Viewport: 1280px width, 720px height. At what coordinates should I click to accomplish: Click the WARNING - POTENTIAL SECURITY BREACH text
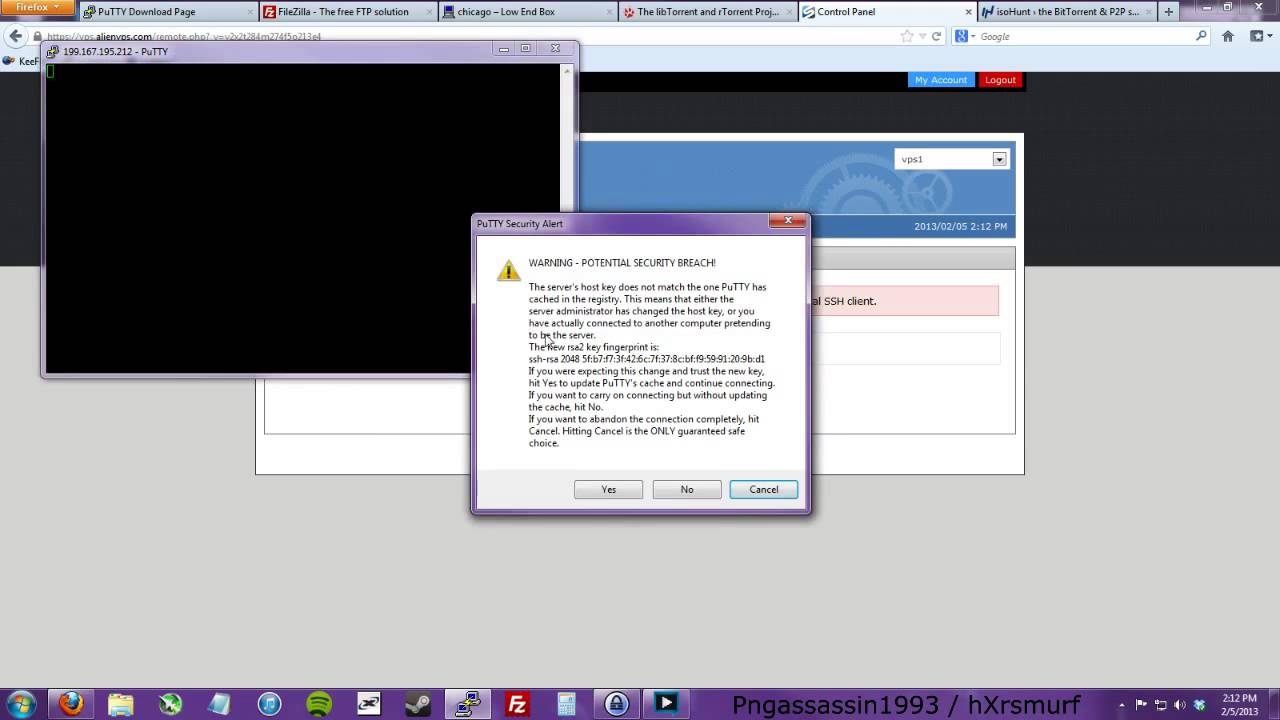click(622, 263)
